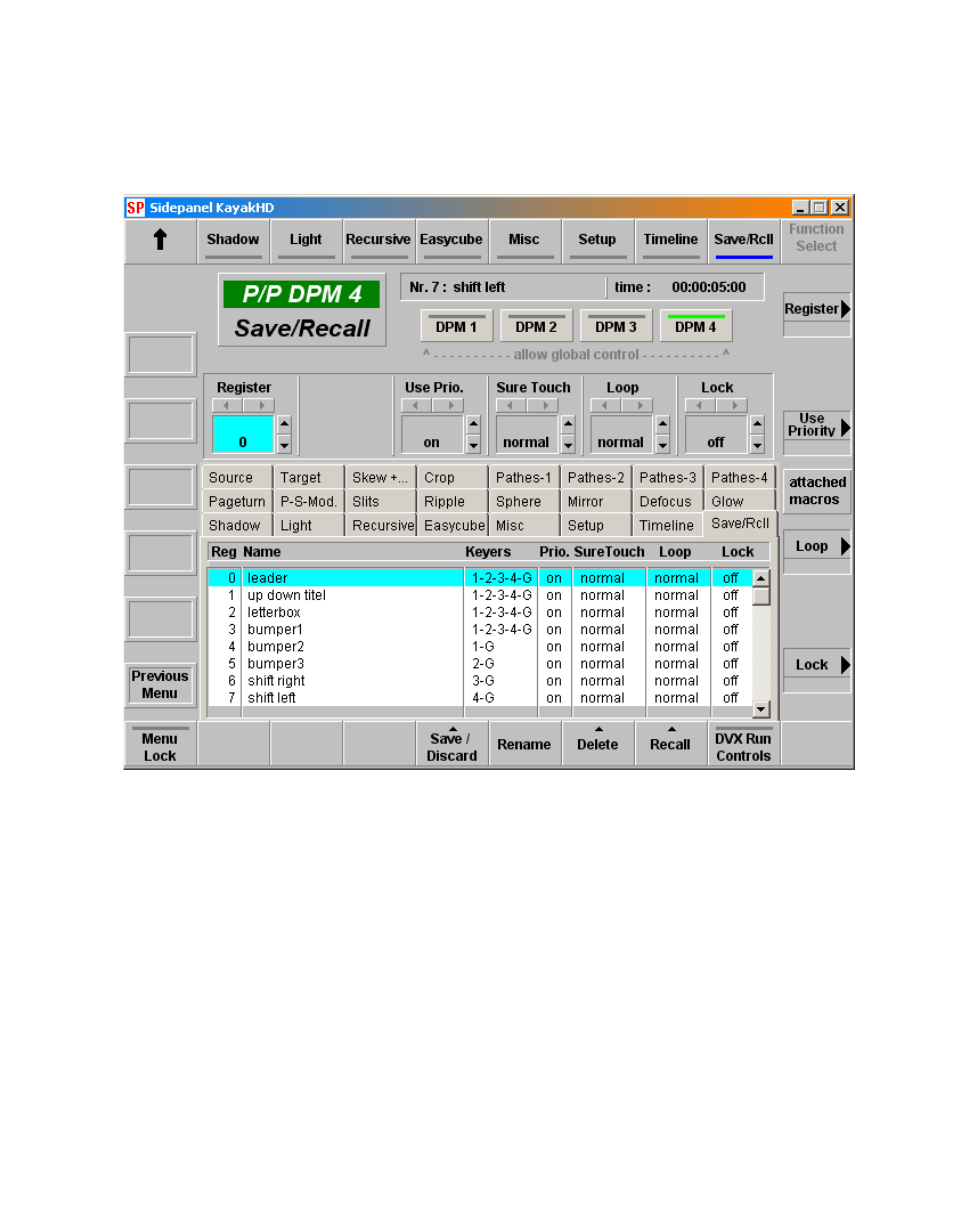Switch to the Slits tab
The image size is (954, 1227).
click(x=381, y=501)
